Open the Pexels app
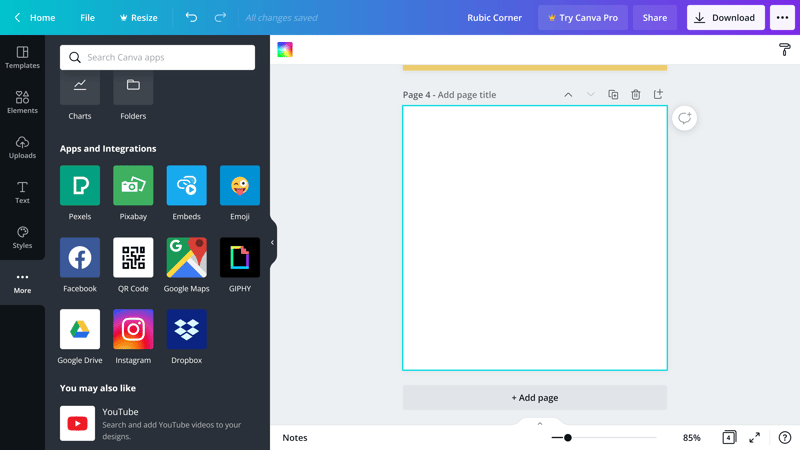The width and height of the screenshot is (800, 450). pyautogui.click(x=80, y=186)
